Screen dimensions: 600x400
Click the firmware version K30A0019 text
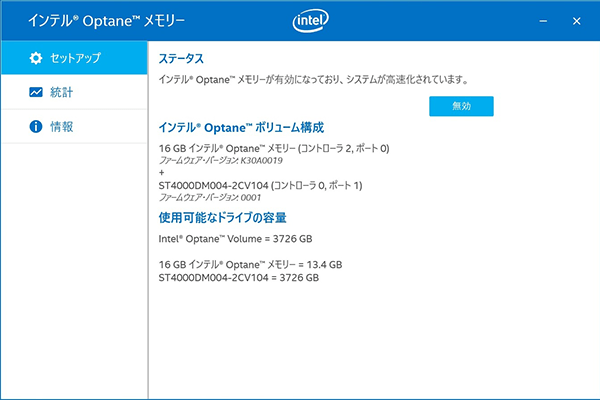pos(221,160)
